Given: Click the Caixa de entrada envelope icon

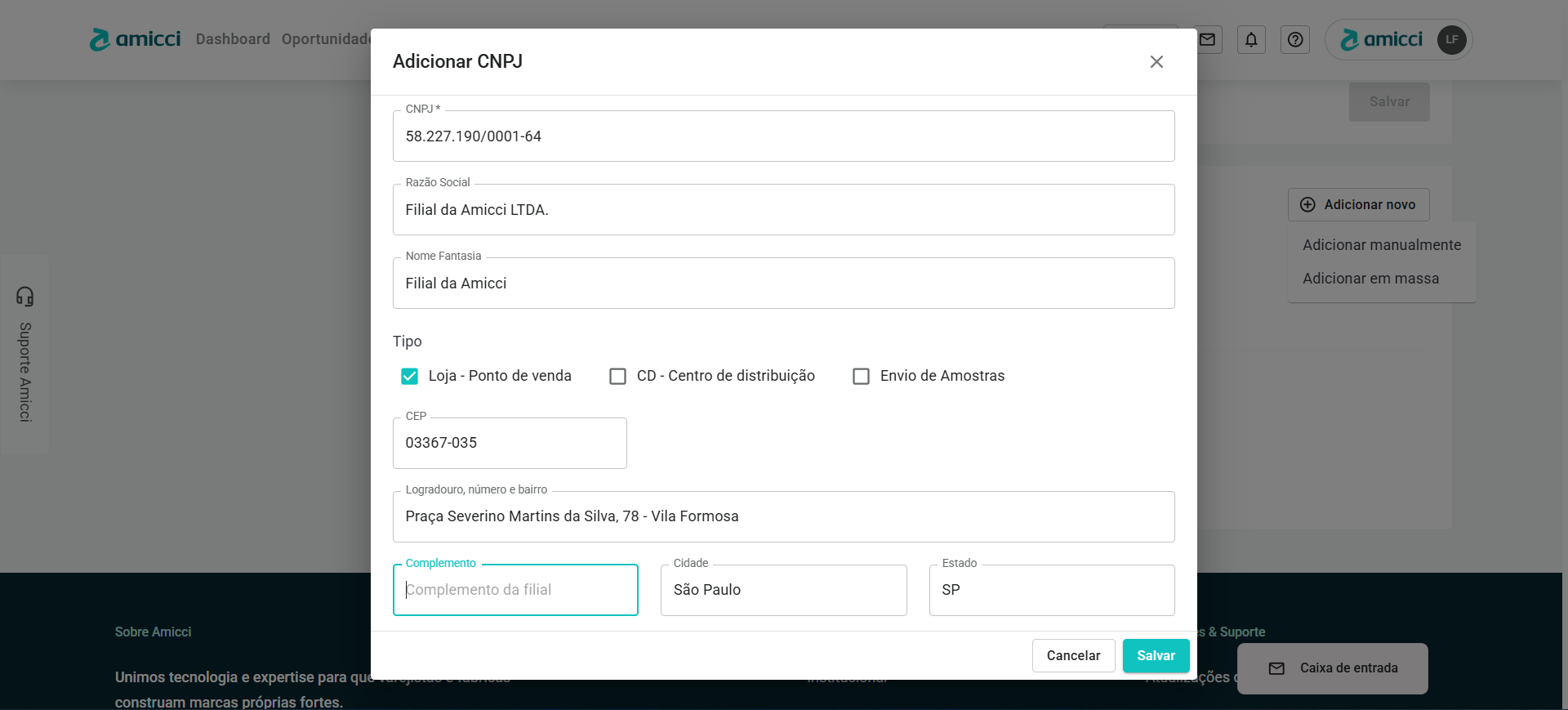Looking at the screenshot, I should (x=1276, y=668).
